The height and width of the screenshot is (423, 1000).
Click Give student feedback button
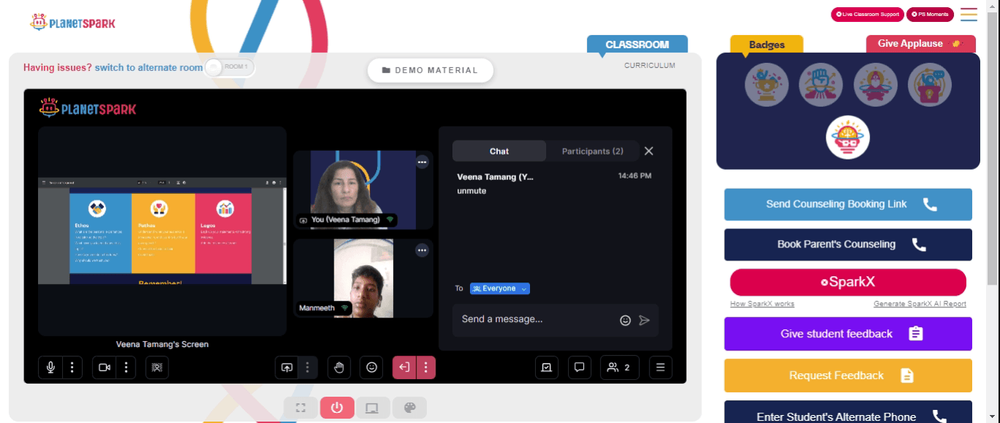pyautogui.click(x=848, y=334)
